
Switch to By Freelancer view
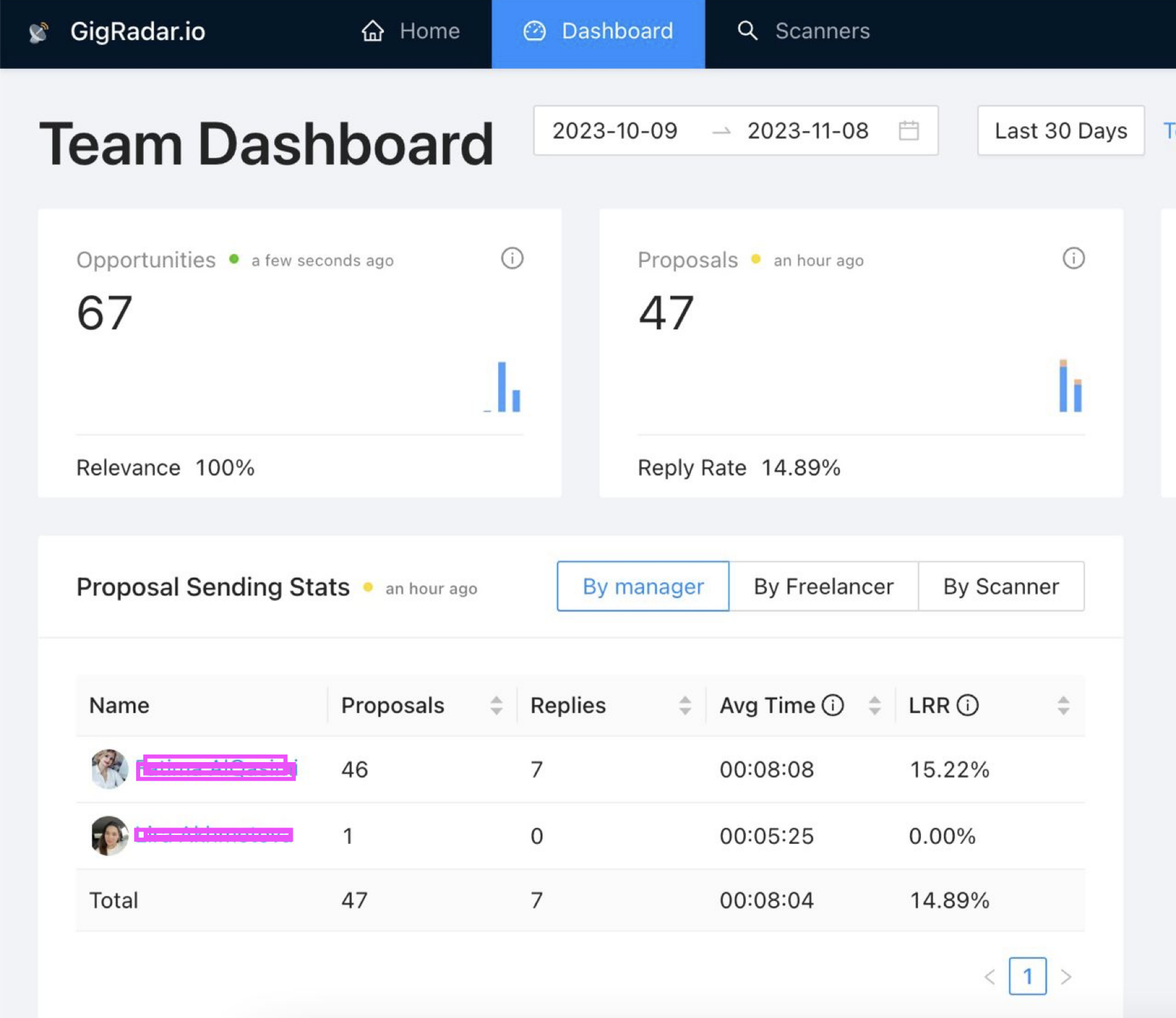[823, 586]
